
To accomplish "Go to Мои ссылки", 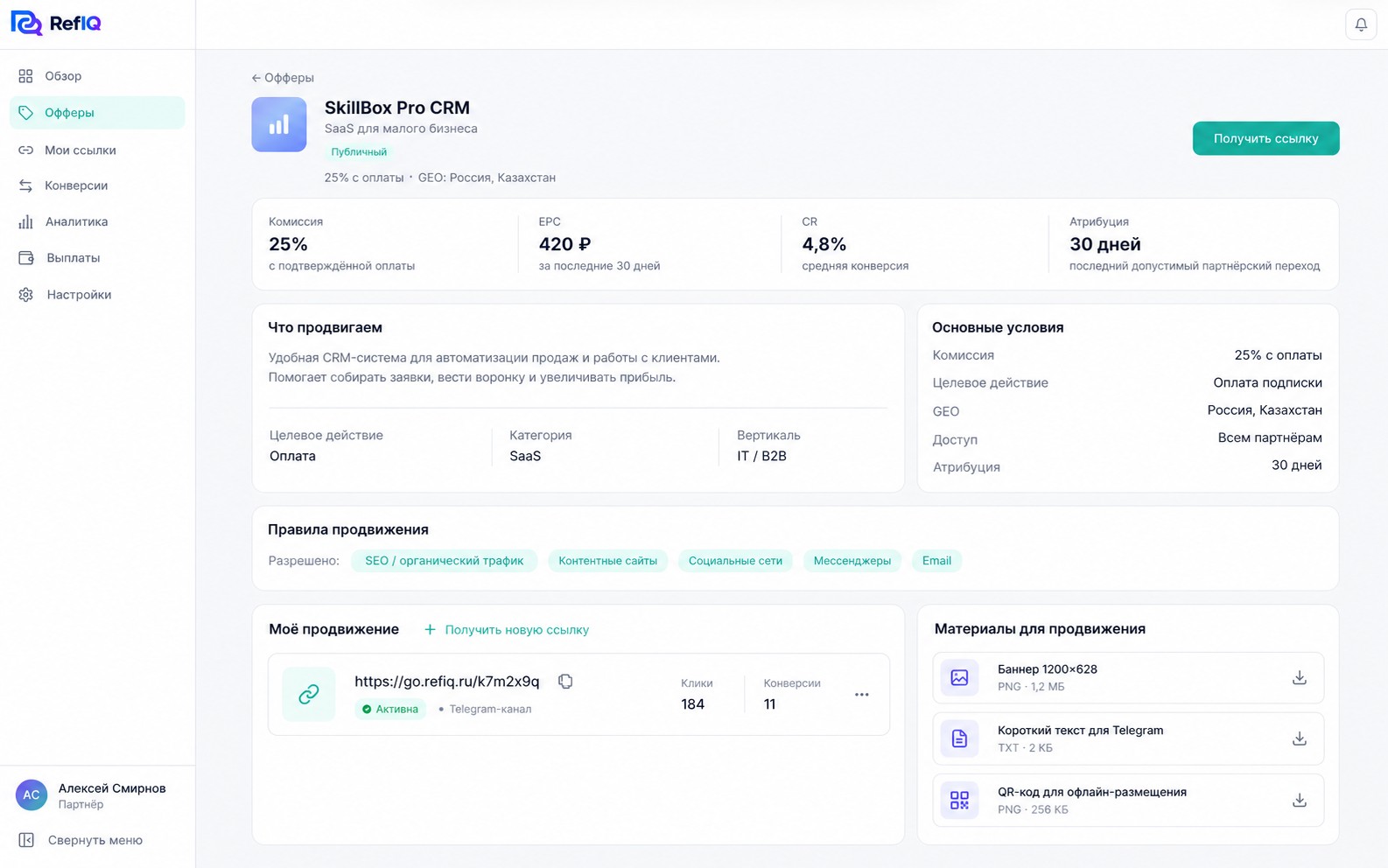I will coord(97,150).
